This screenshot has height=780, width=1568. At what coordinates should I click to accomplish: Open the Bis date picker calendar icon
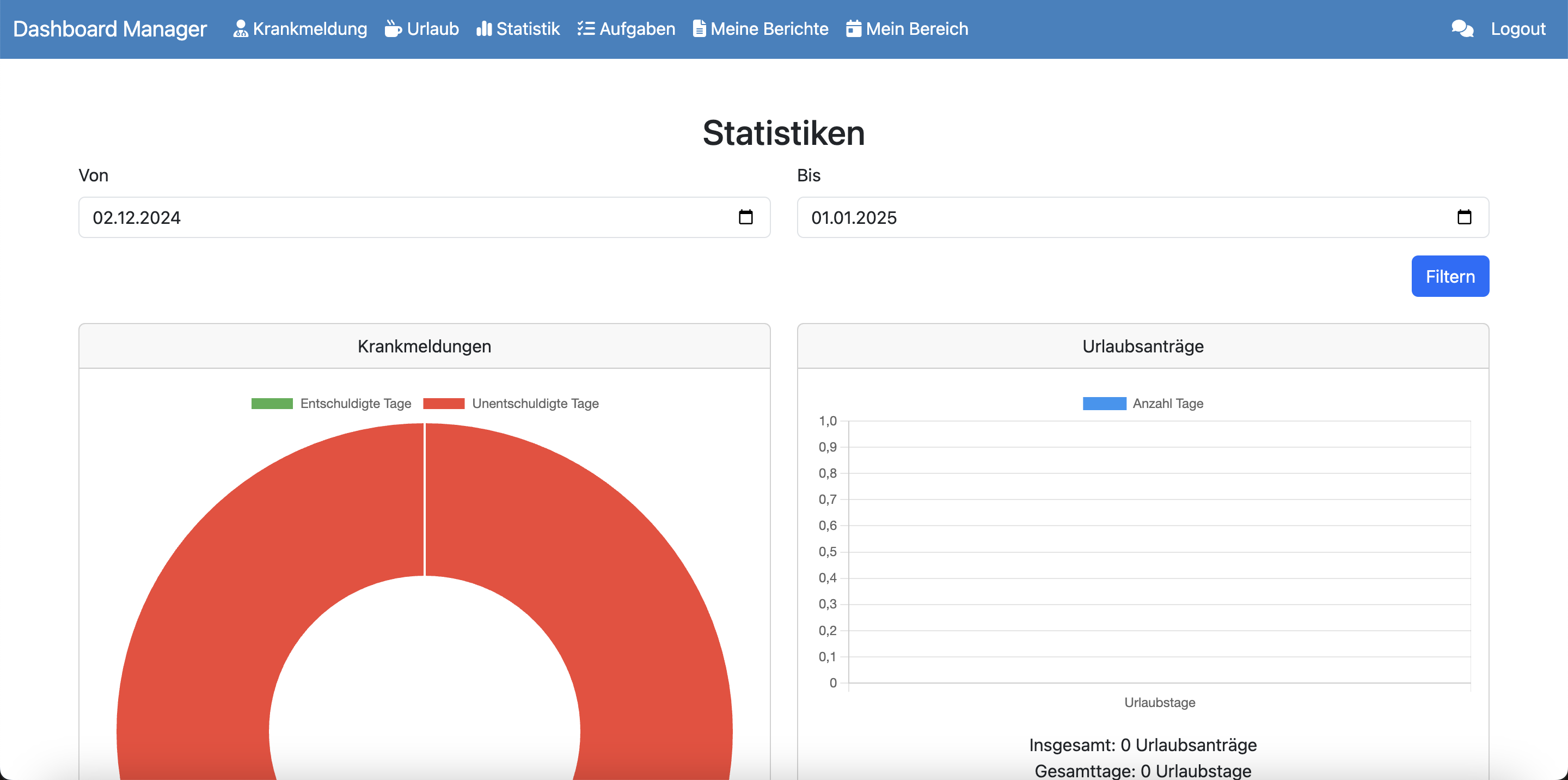1464,217
